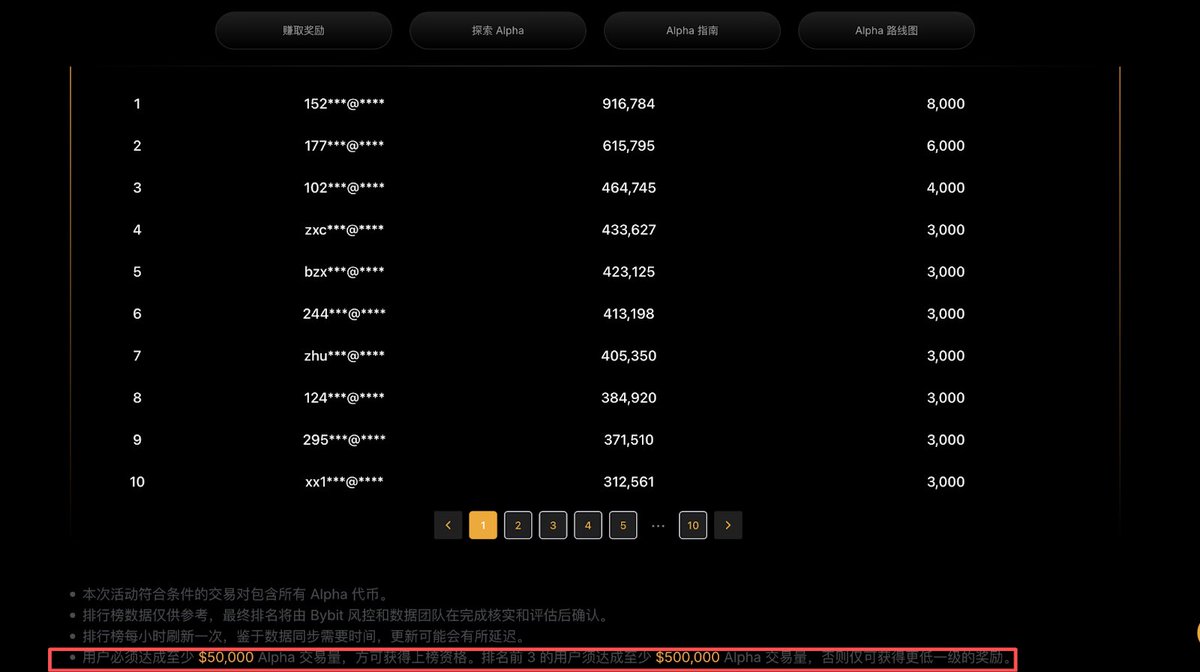The height and width of the screenshot is (672, 1200).
Task: Go to leaderboard page 3
Action: click(x=553, y=525)
